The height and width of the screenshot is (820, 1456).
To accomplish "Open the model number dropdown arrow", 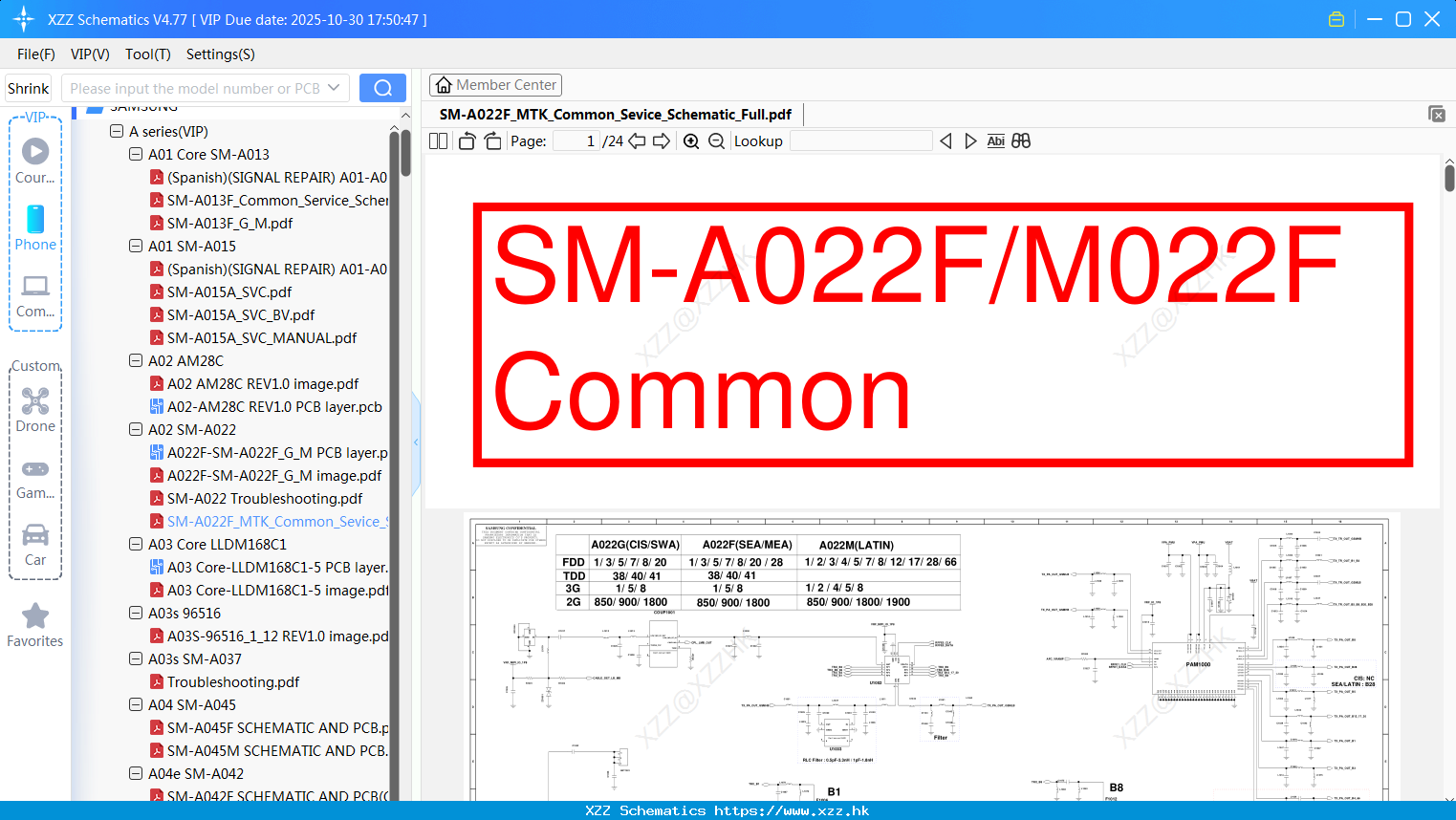I will click(x=334, y=88).
